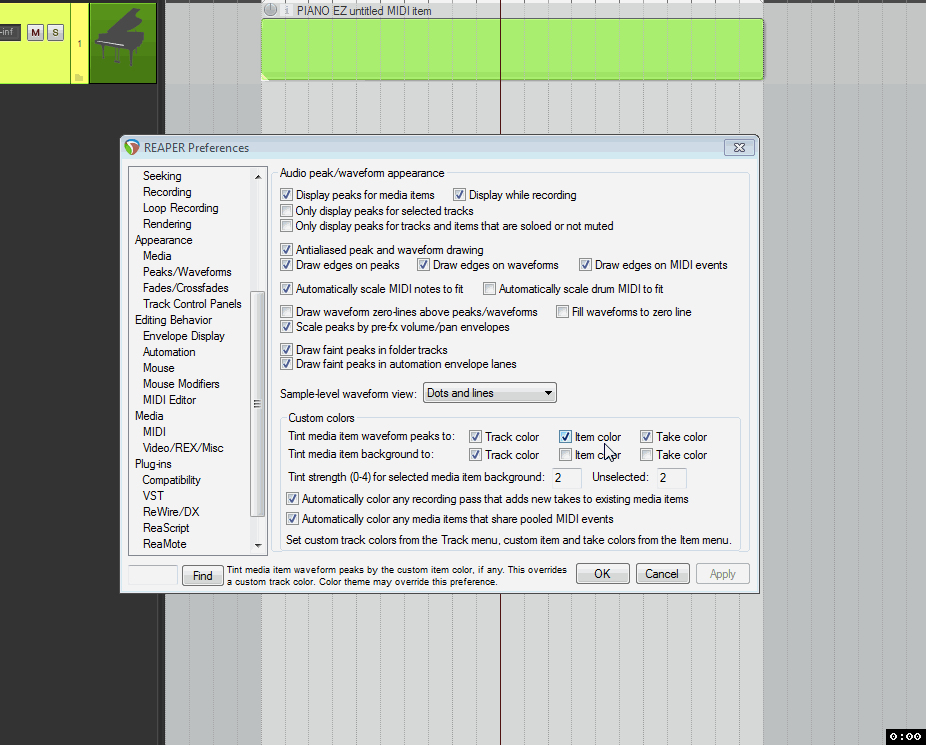Open the Appearance preferences category
The image size is (926, 745).
pos(164,240)
